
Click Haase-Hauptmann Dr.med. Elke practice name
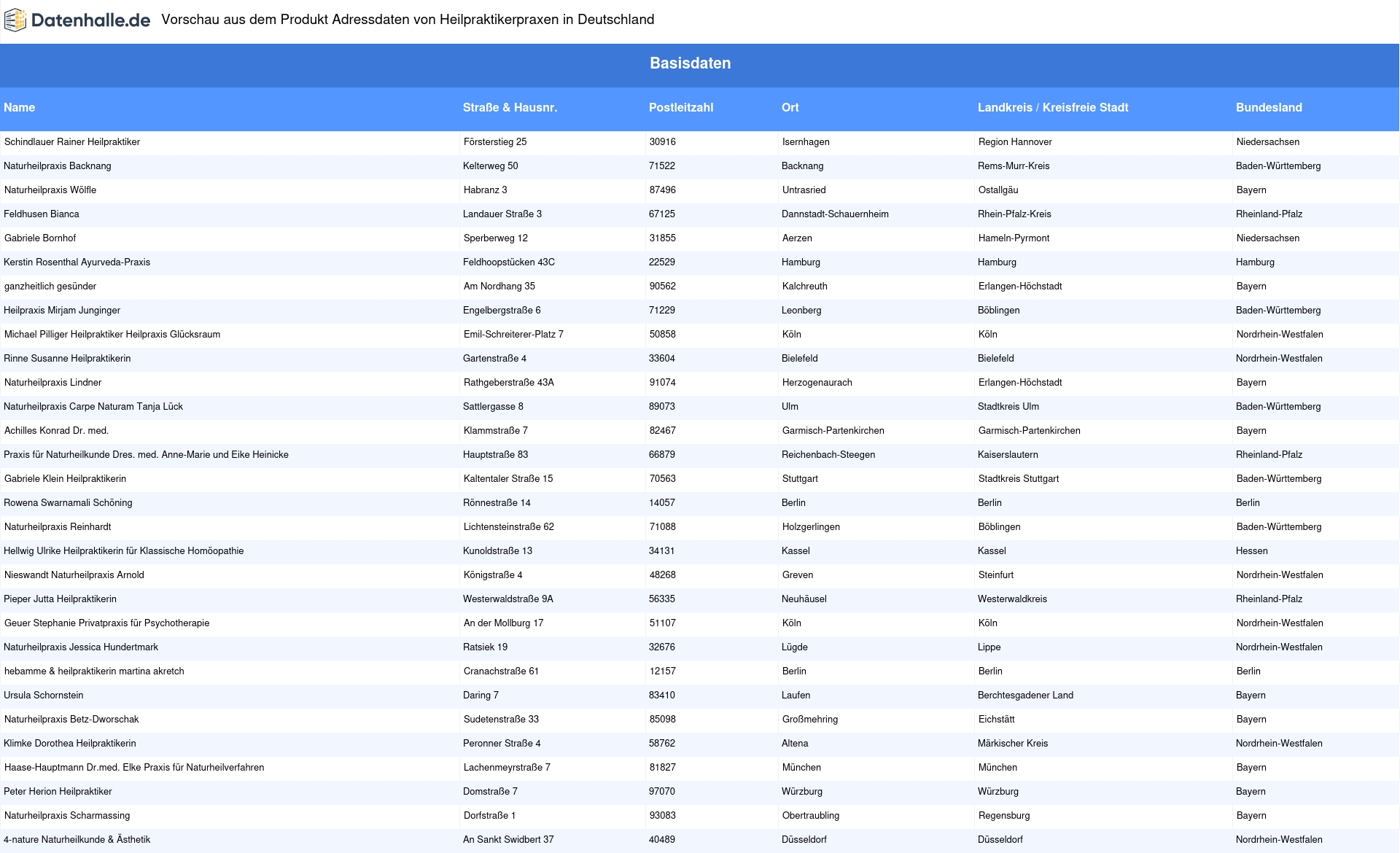click(134, 768)
